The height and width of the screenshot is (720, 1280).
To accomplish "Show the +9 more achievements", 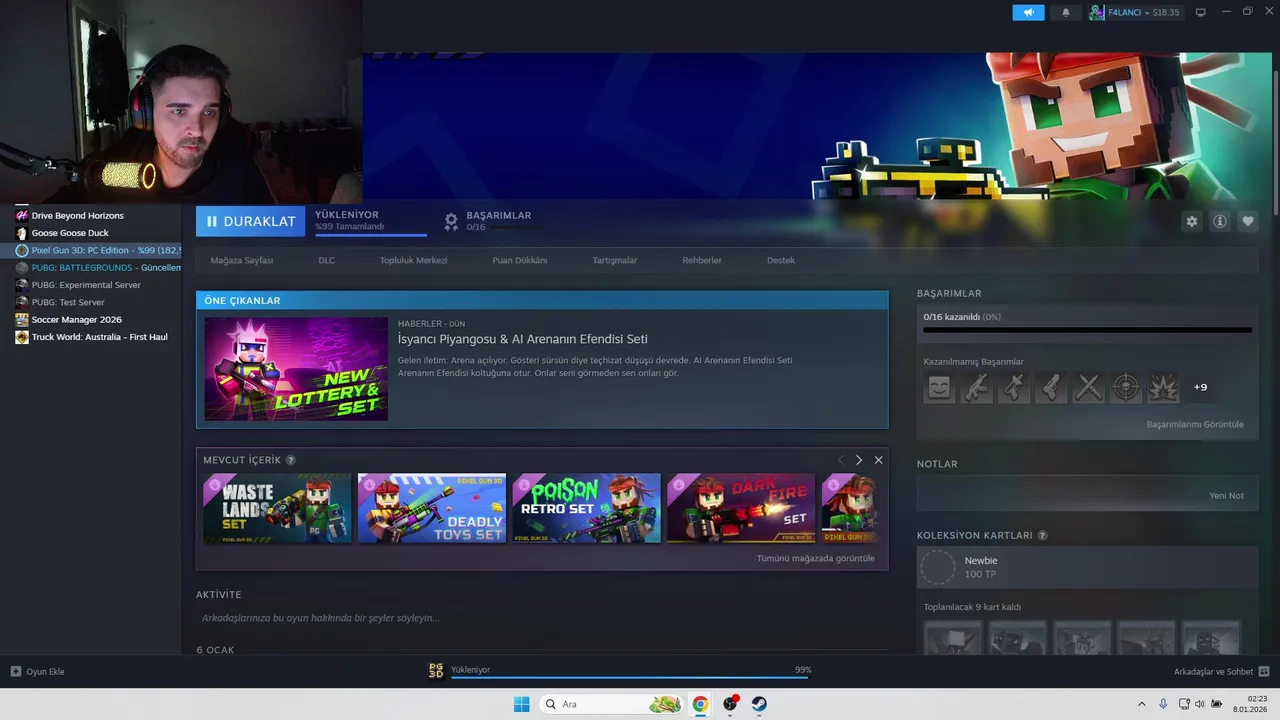I will pyautogui.click(x=1200, y=387).
